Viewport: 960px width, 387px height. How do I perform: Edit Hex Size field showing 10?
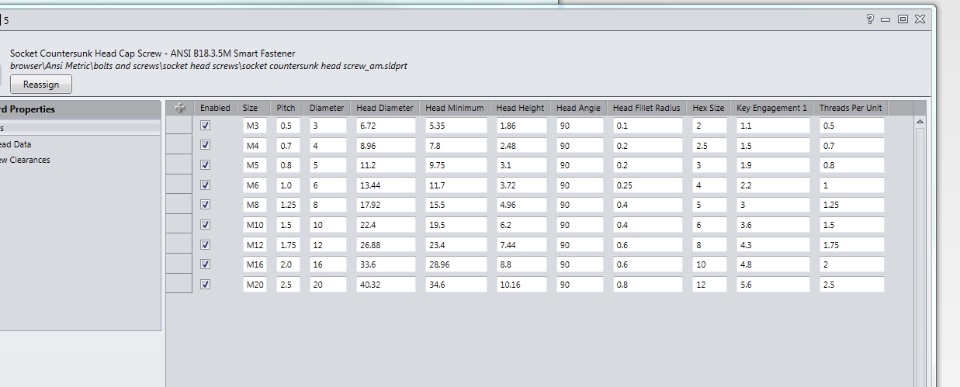tap(710, 265)
